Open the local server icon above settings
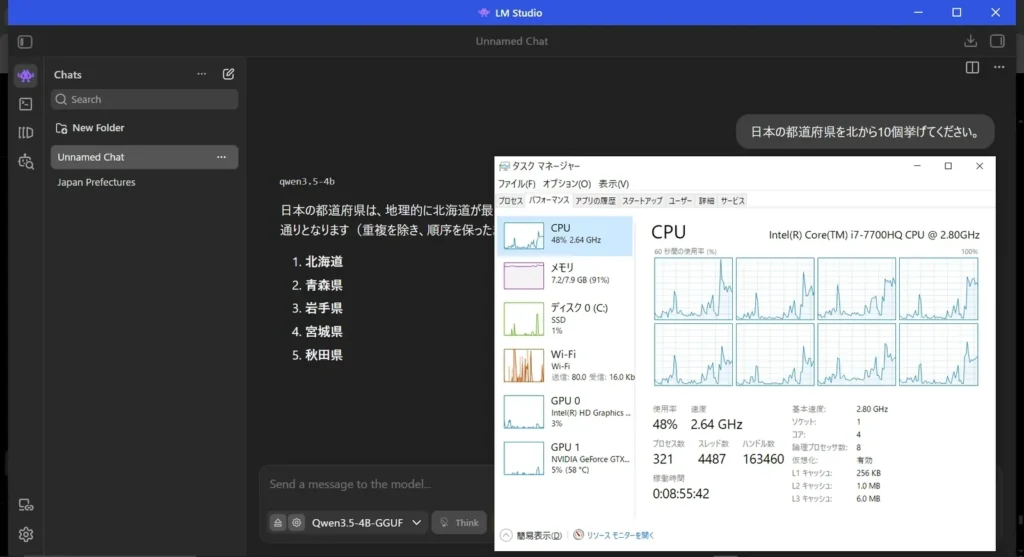Screen dimensions: 1024x557 pos(25,505)
